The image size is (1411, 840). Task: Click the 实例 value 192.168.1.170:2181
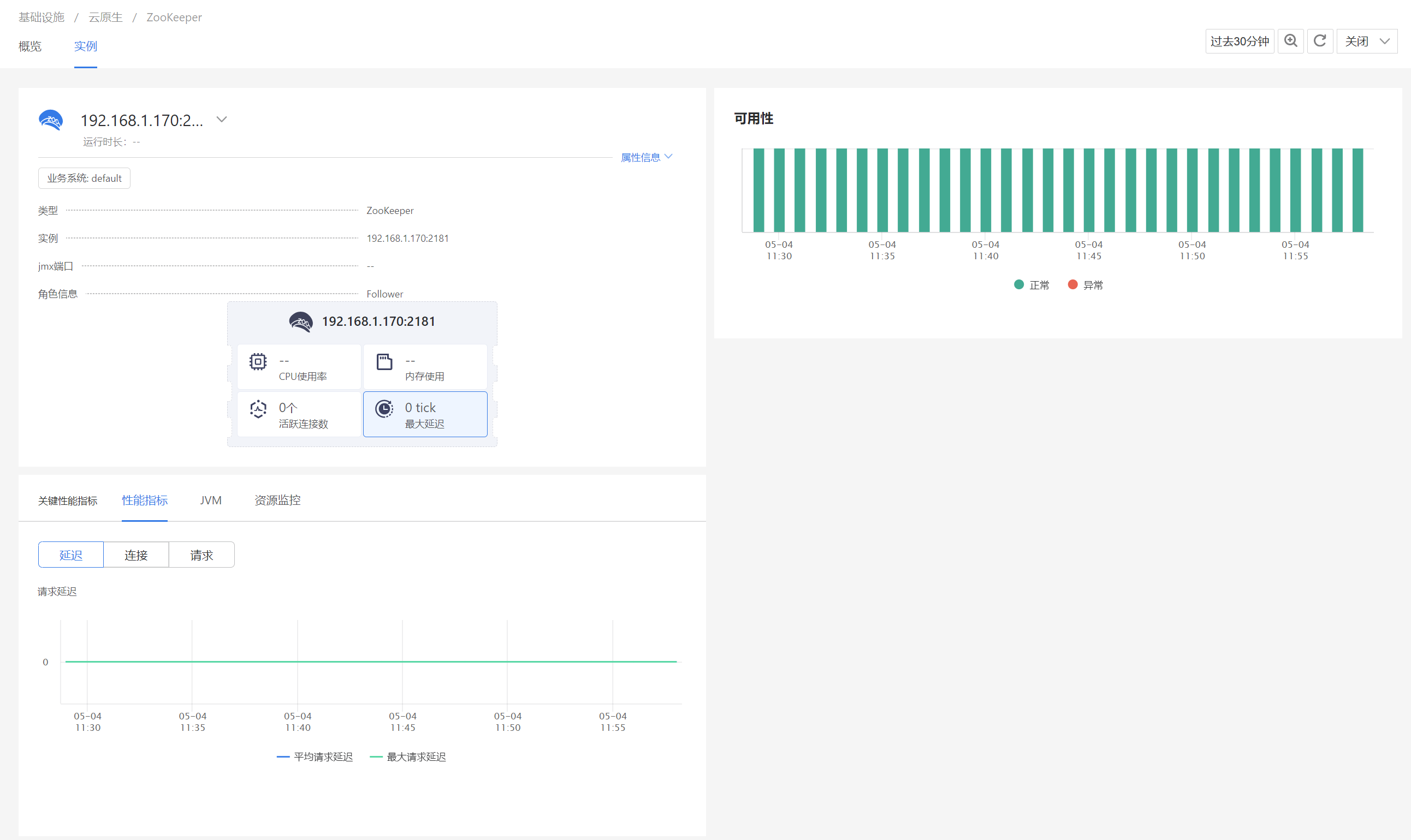(x=408, y=239)
